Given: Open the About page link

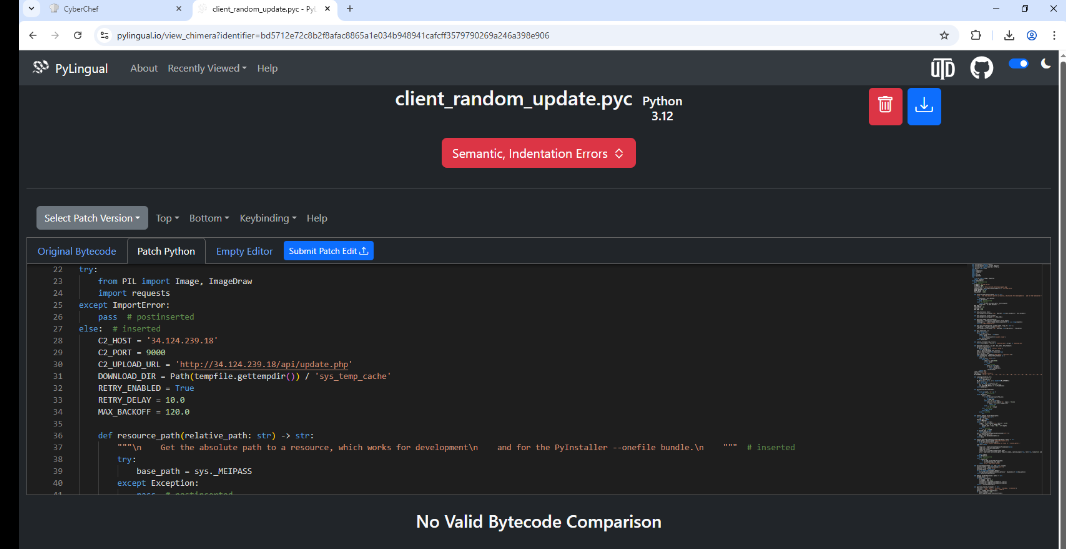Looking at the screenshot, I should [x=143, y=68].
